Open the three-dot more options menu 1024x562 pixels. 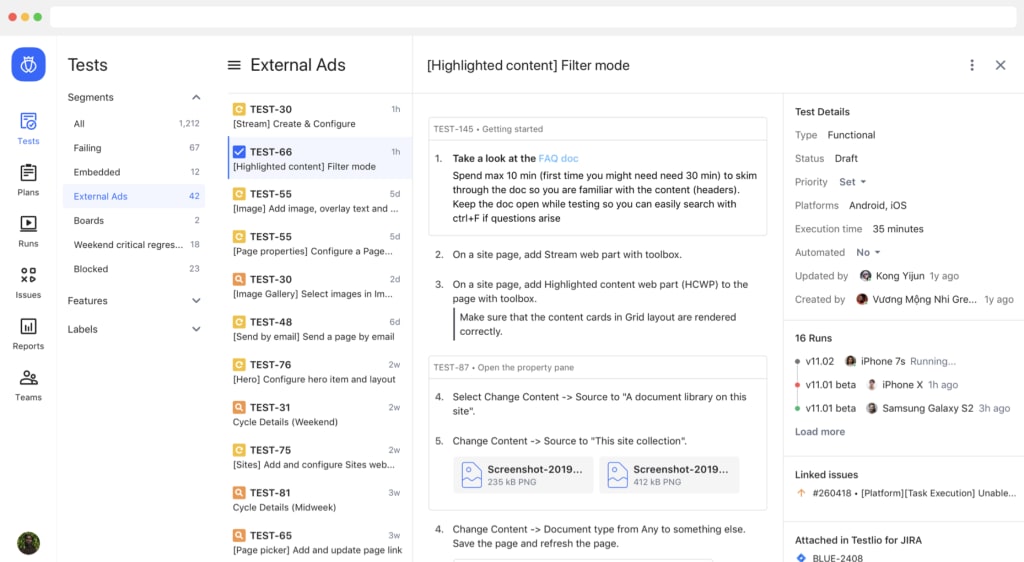pos(971,65)
